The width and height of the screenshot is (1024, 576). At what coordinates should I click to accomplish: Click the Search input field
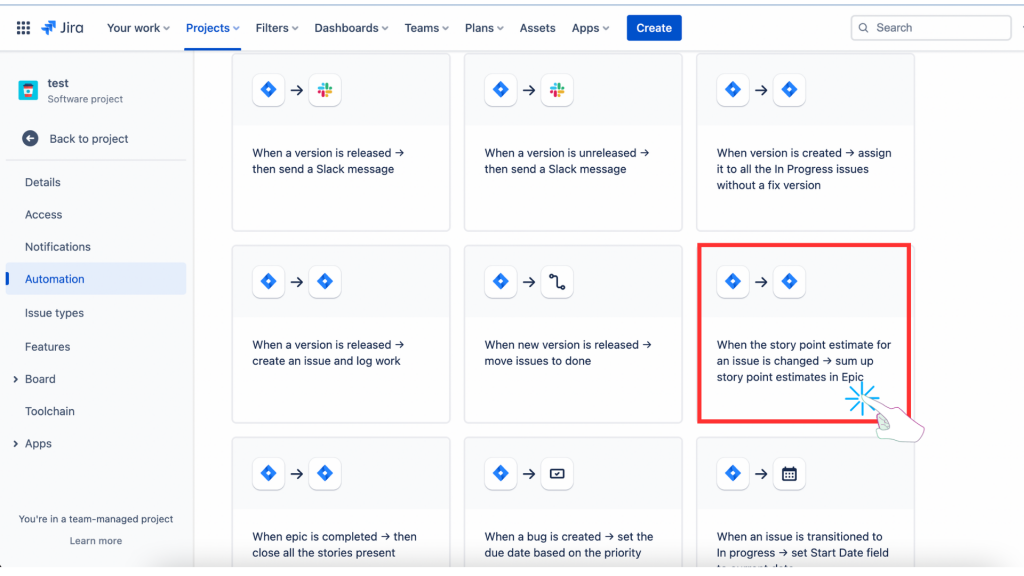931,27
